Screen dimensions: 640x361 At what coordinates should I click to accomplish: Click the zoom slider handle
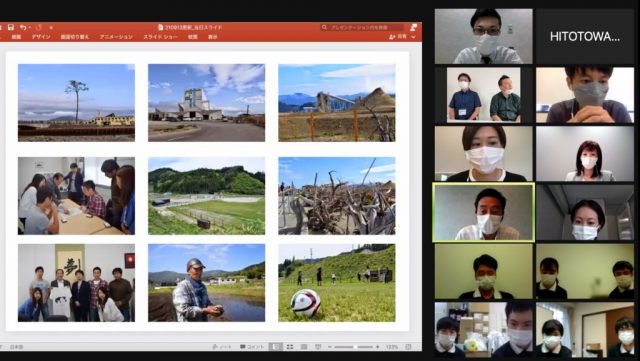tap(356, 347)
